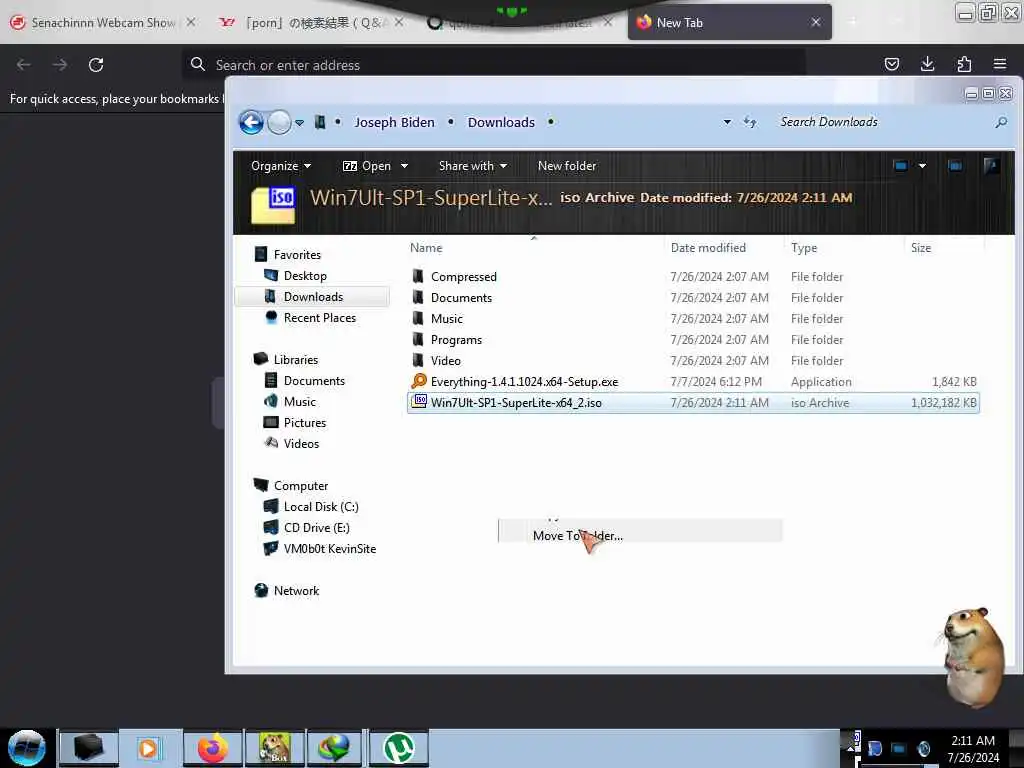Select Downloads under Favorites
This screenshot has width=1024, height=768.
[x=312, y=296]
